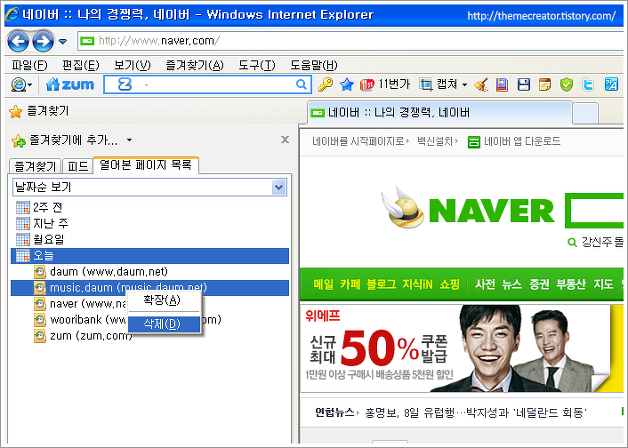The height and width of the screenshot is (448, 628).
Task: Select music.daum history entry
Action: [x=150, y=287]
